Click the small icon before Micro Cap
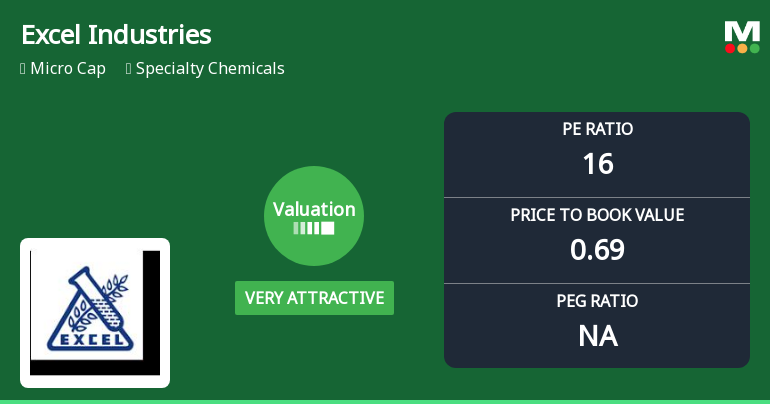The image size is (770, 404). point(23,69)
